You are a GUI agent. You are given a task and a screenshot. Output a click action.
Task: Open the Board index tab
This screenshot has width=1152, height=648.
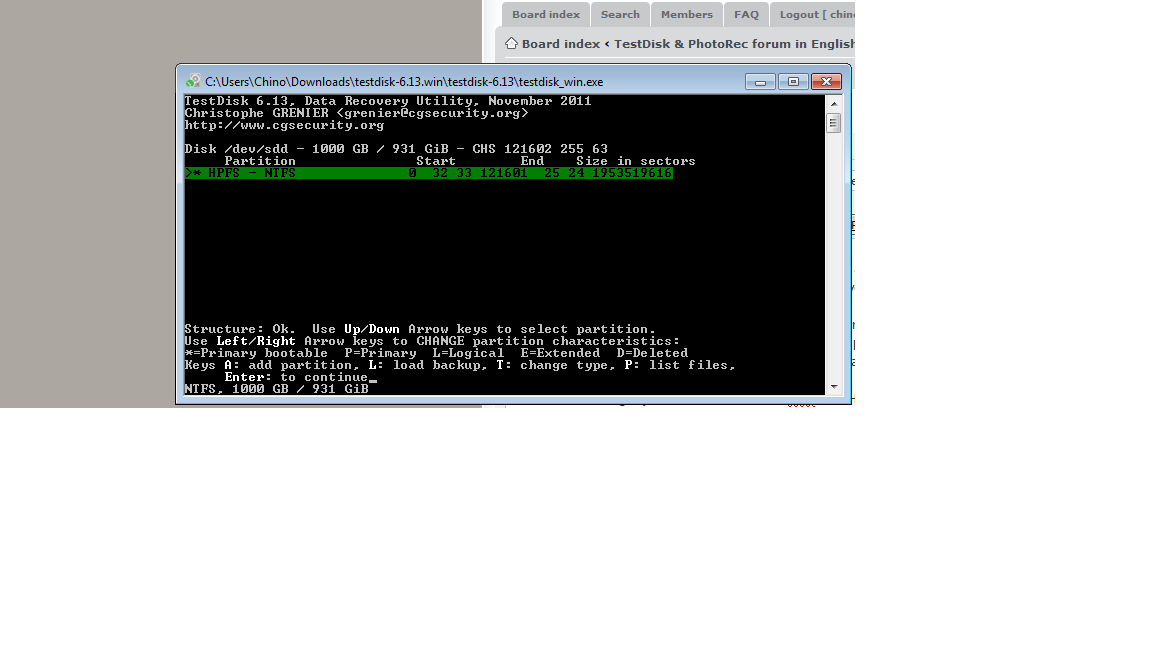click(546, 15)
